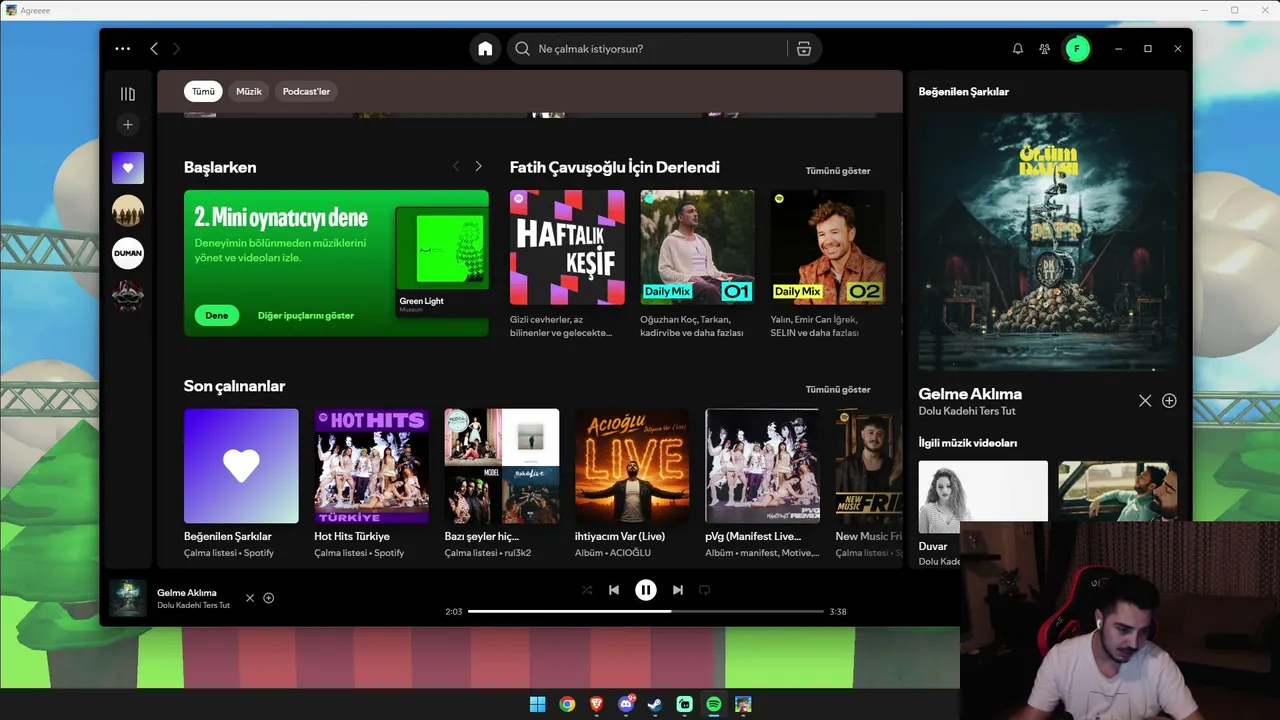Open the DUMAN artist from the sidebar
Screen dimensions: 1280x720
(x=128, y=253)
